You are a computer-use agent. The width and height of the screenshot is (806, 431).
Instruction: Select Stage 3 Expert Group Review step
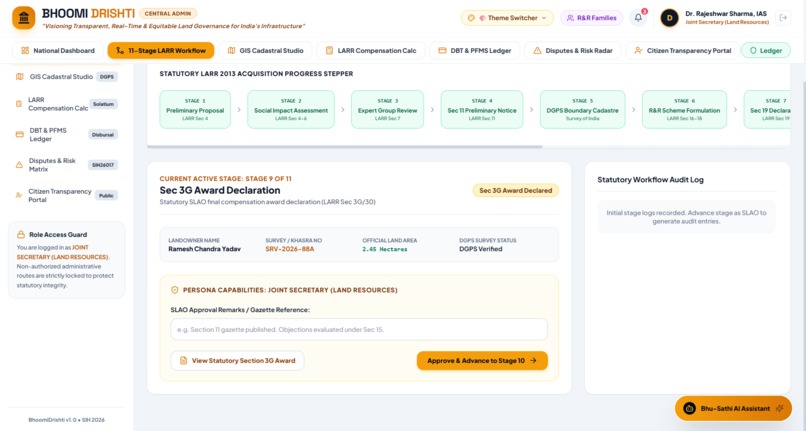[388, 110]
